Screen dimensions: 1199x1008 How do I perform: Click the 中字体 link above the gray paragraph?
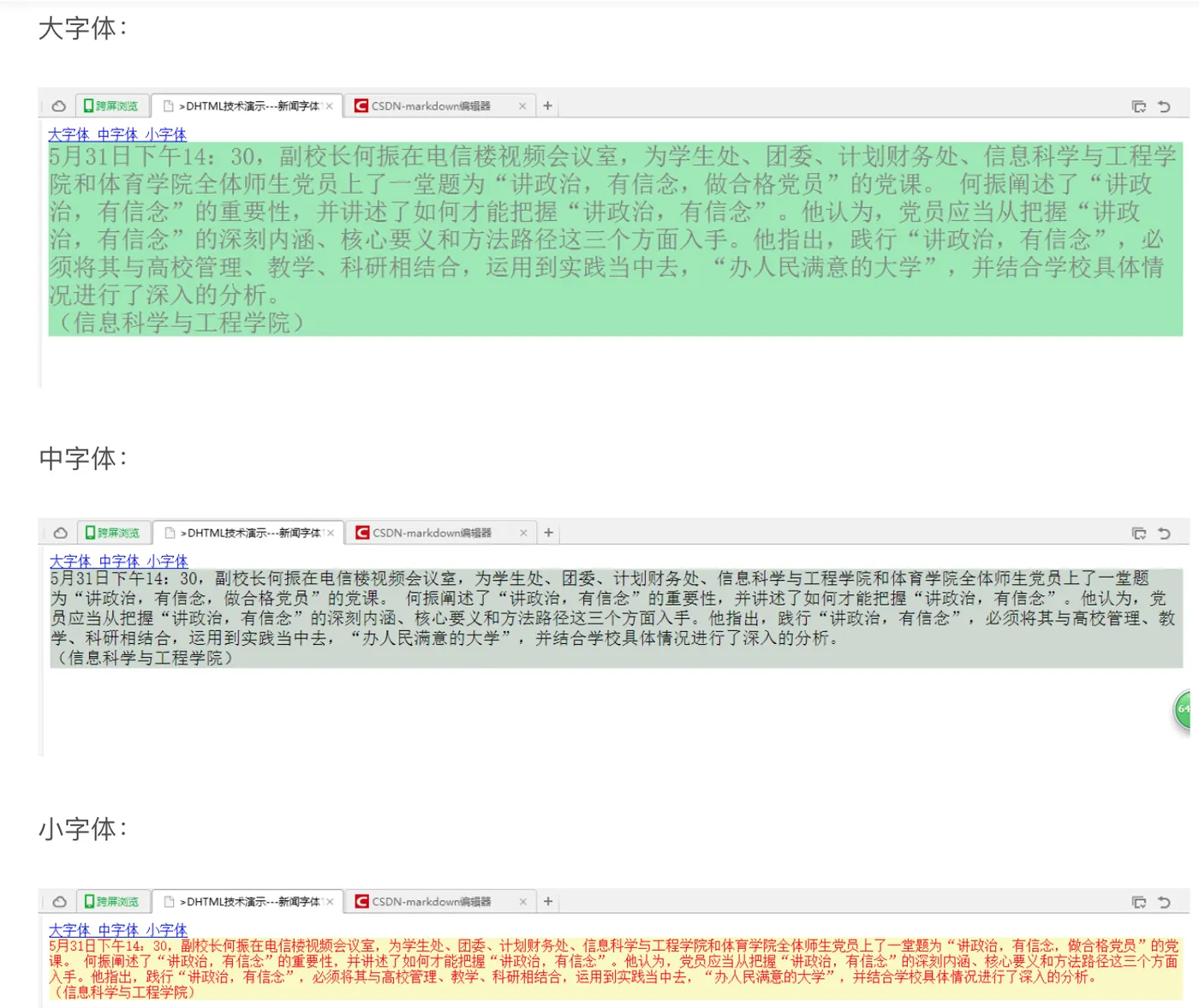119,561
